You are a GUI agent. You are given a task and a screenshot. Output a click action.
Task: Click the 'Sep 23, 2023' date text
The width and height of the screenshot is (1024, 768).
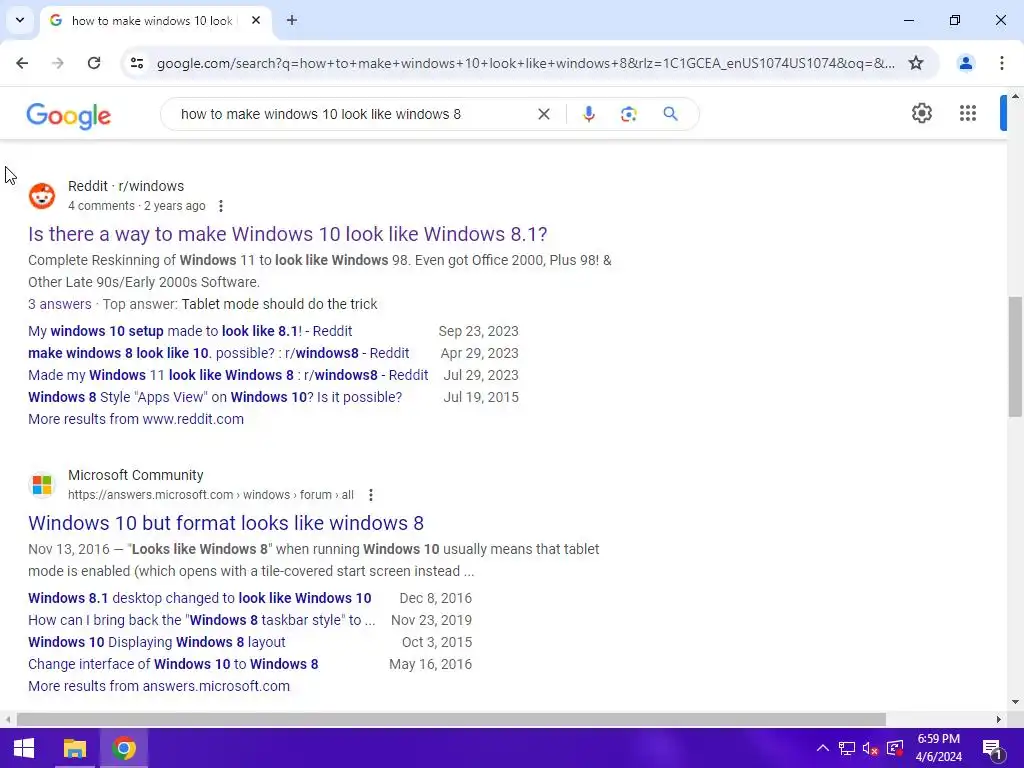479,331
